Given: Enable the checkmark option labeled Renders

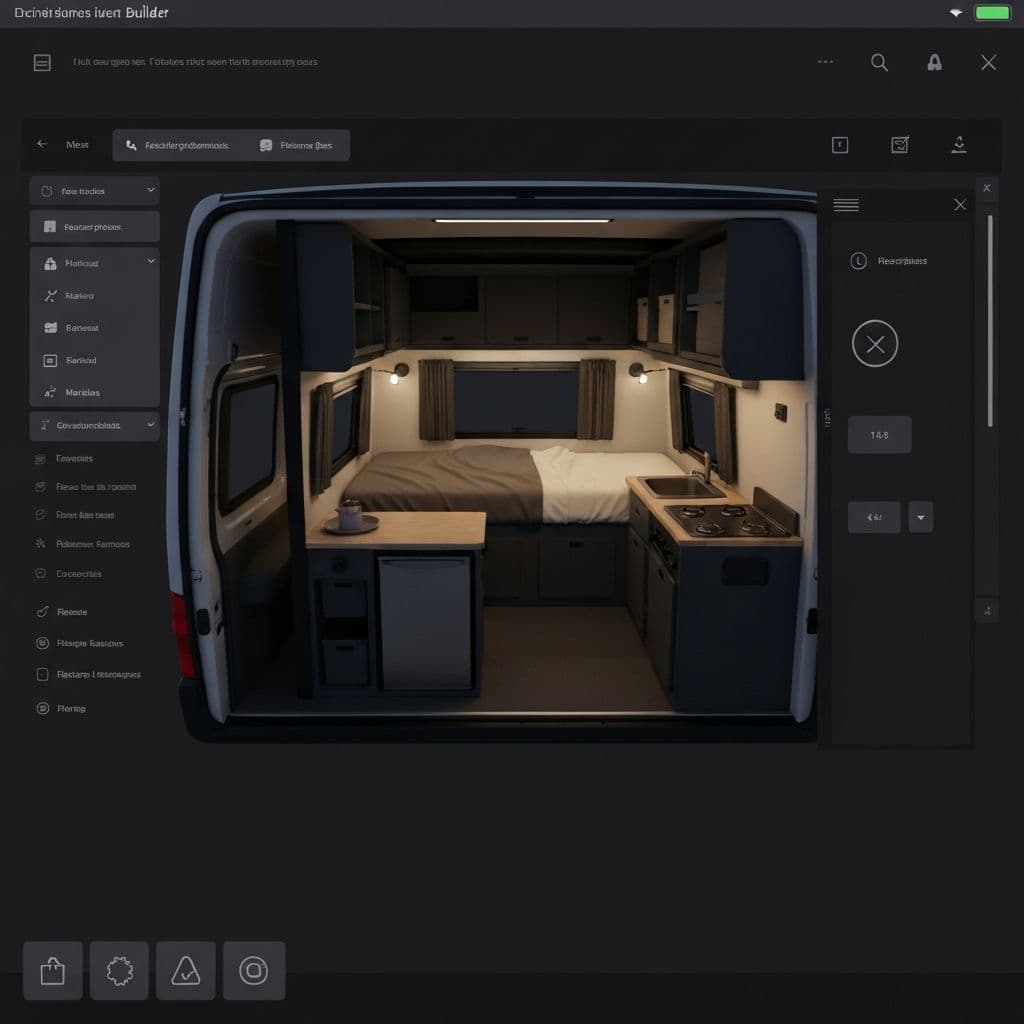Looking at the screenshot, I should 40,611.
